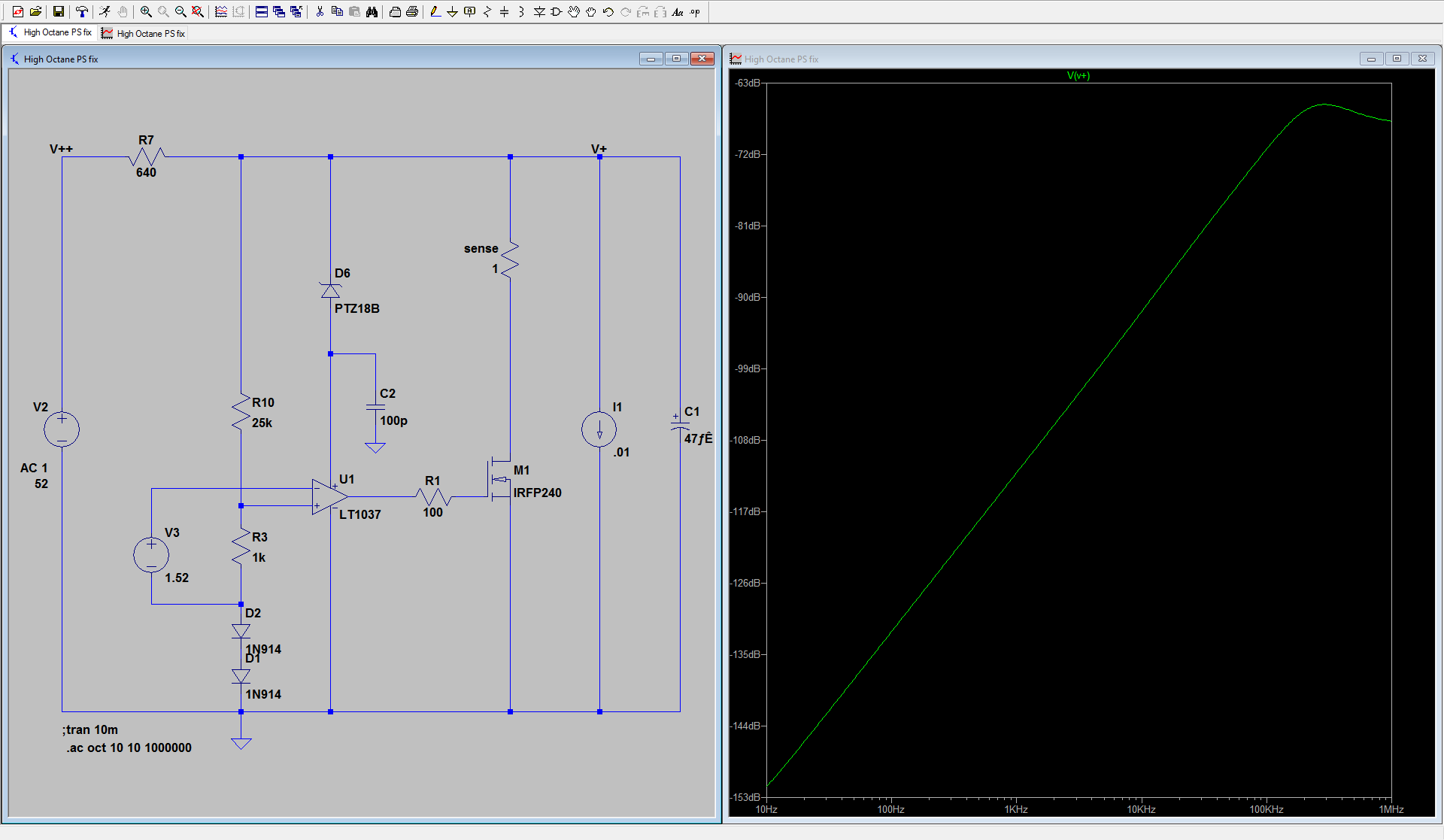Screen dimensions: 1444x840
Task: Click the R10 value 25k
Action: coord(262,423)
